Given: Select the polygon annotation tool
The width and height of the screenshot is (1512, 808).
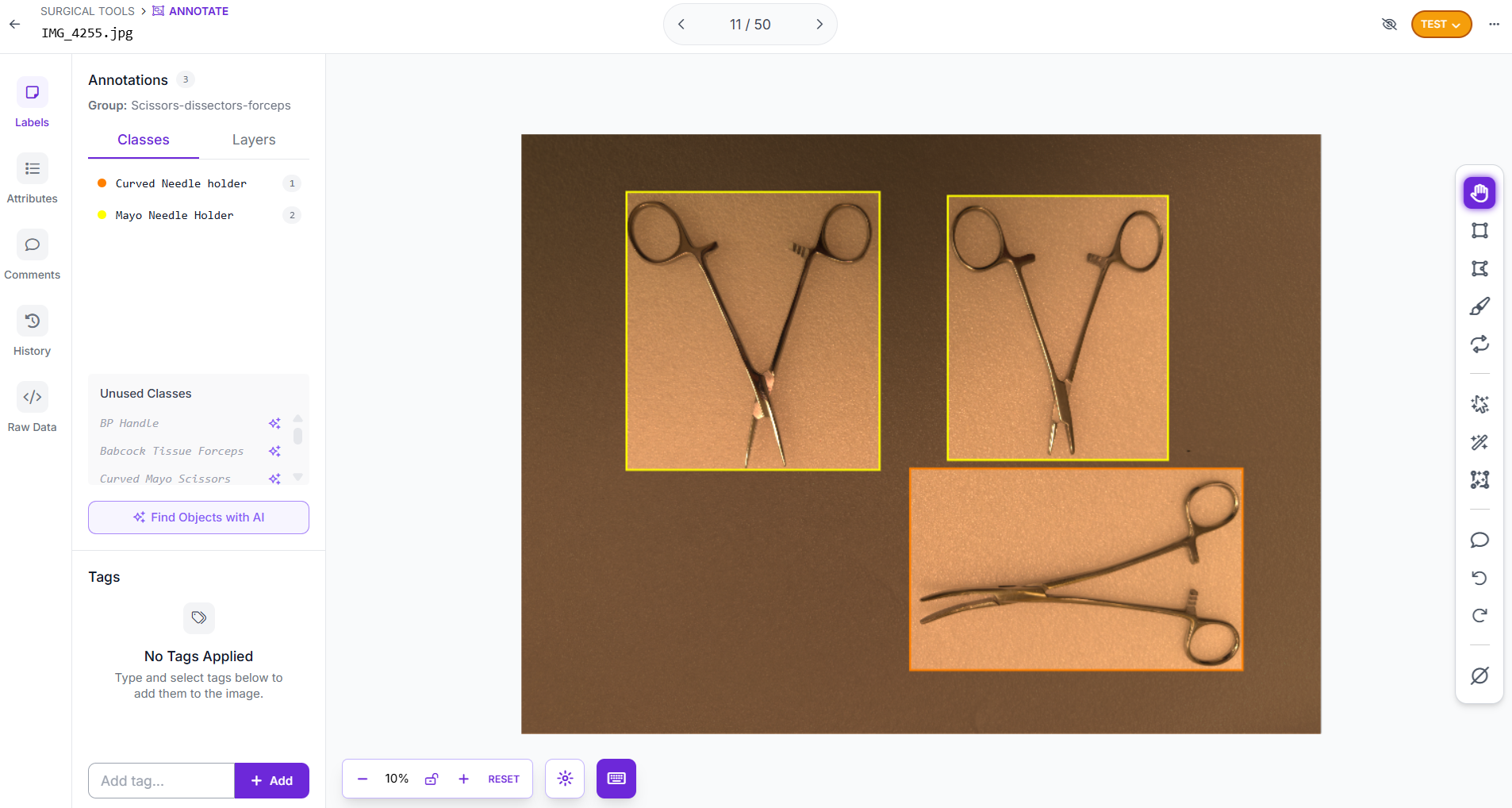Looking at the screenshot, I should [x=1479, y=269].
